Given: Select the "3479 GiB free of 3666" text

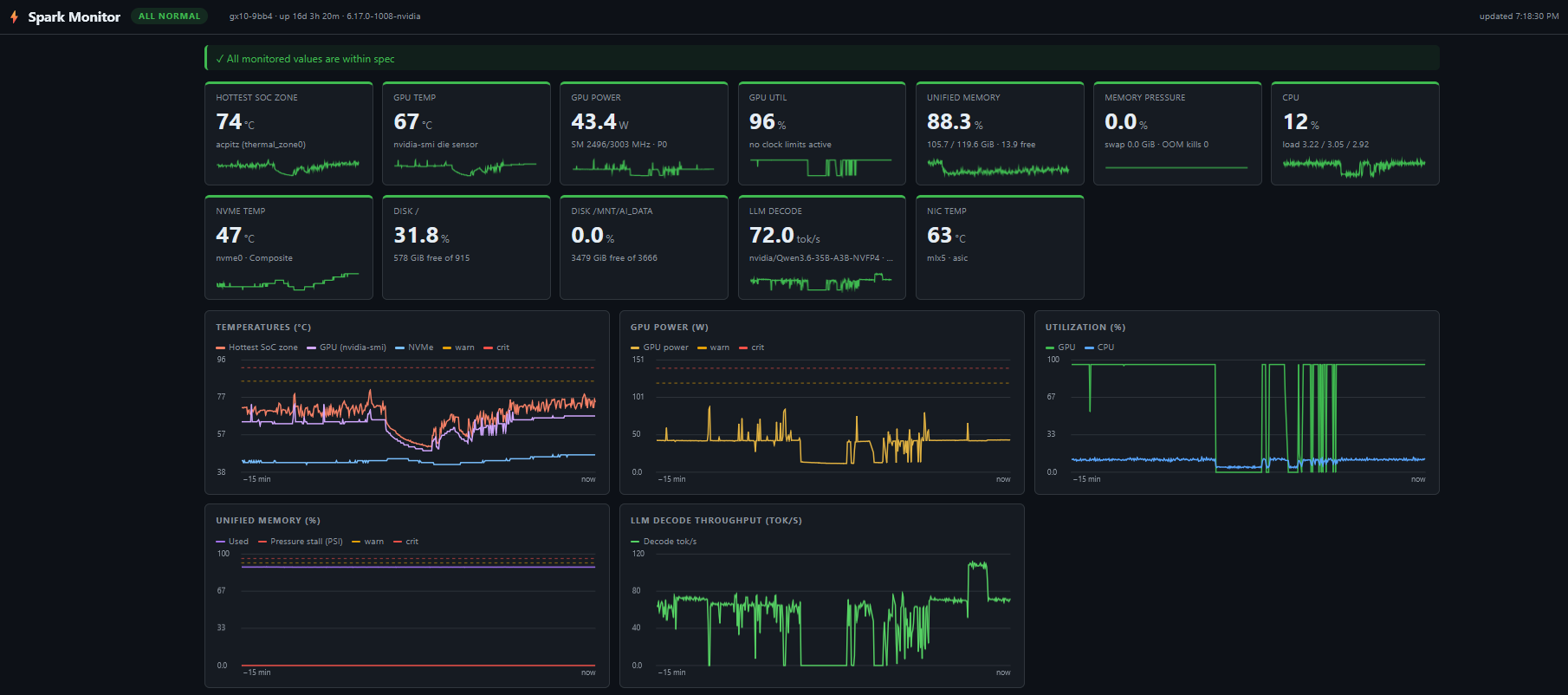Looking at the screenshot, I should [x=614, y=258].
